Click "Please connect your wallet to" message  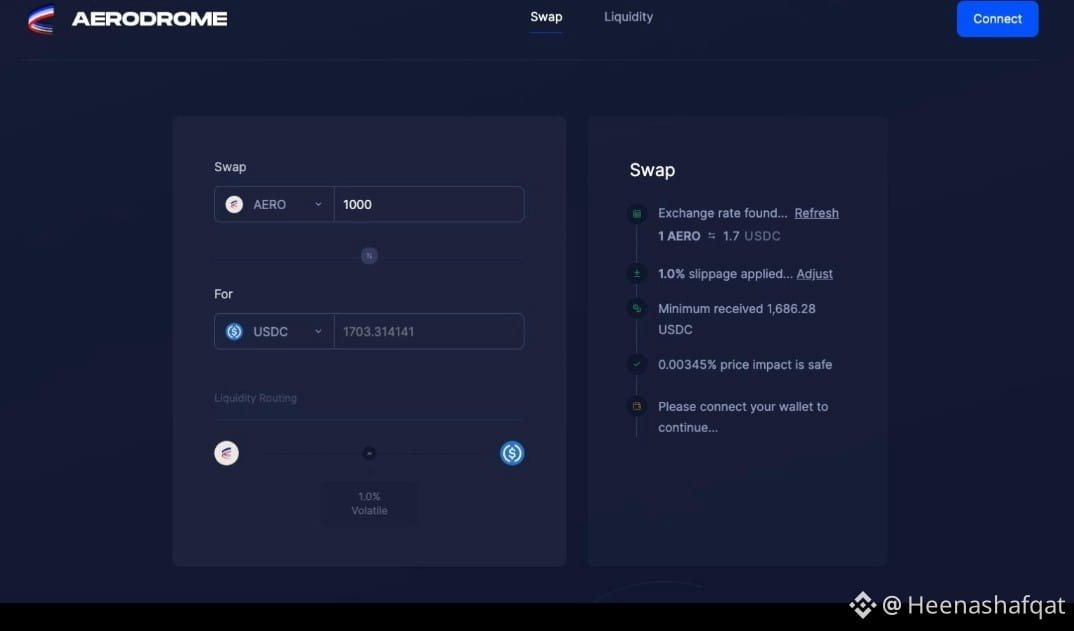coord(743,406)
